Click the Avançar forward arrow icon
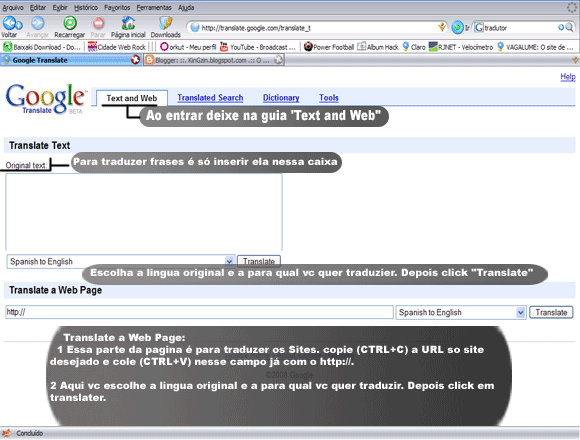 click(x=37, y=23)
